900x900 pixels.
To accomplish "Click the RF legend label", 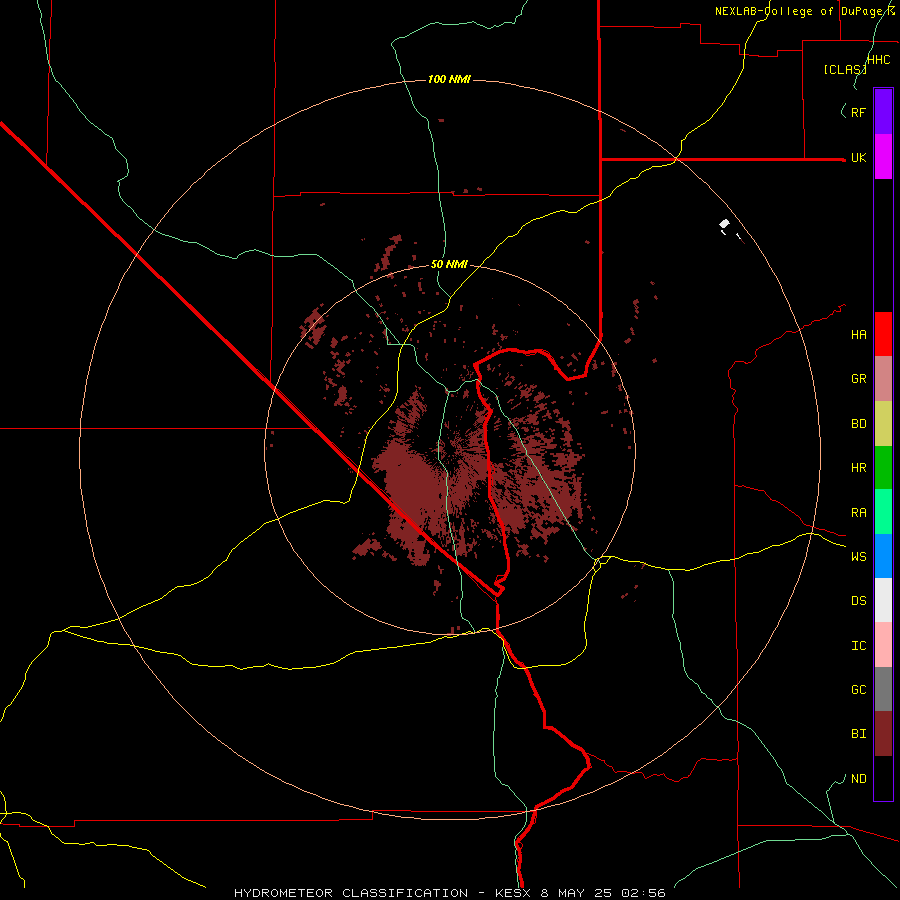I will pos(859,112).
